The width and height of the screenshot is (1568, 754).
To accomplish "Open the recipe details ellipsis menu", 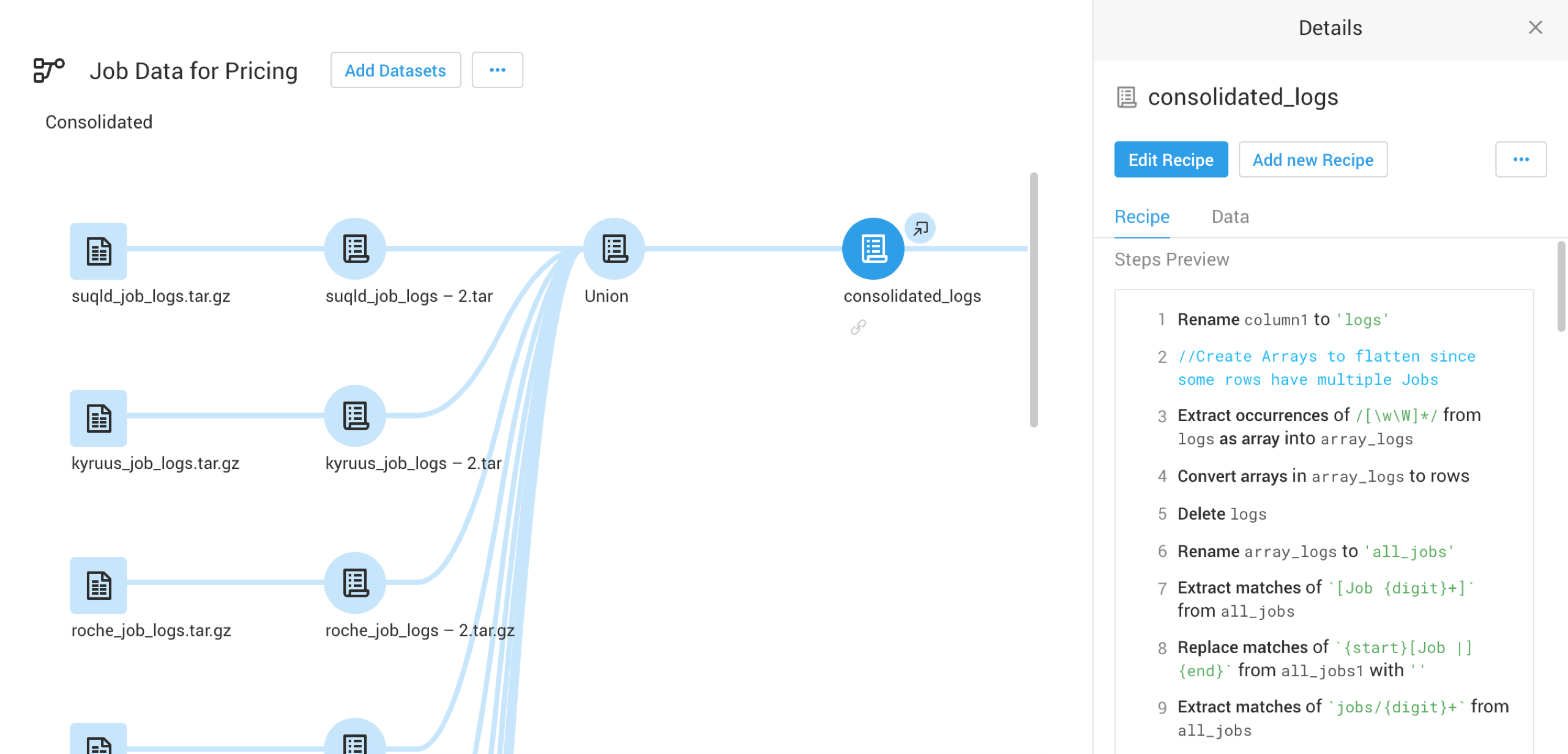I will [1520, 160].
